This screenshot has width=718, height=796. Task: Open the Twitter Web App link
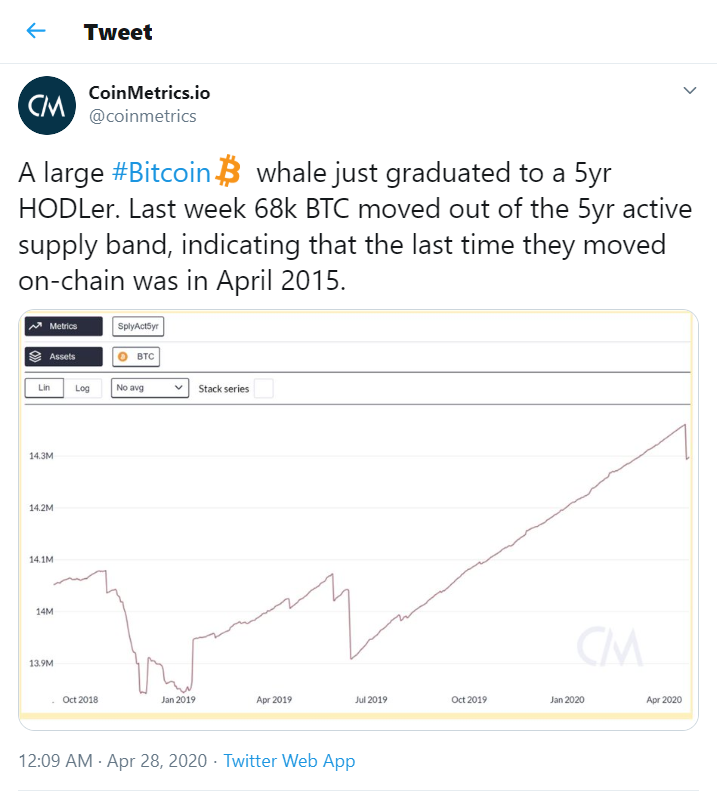click(289, 760)
